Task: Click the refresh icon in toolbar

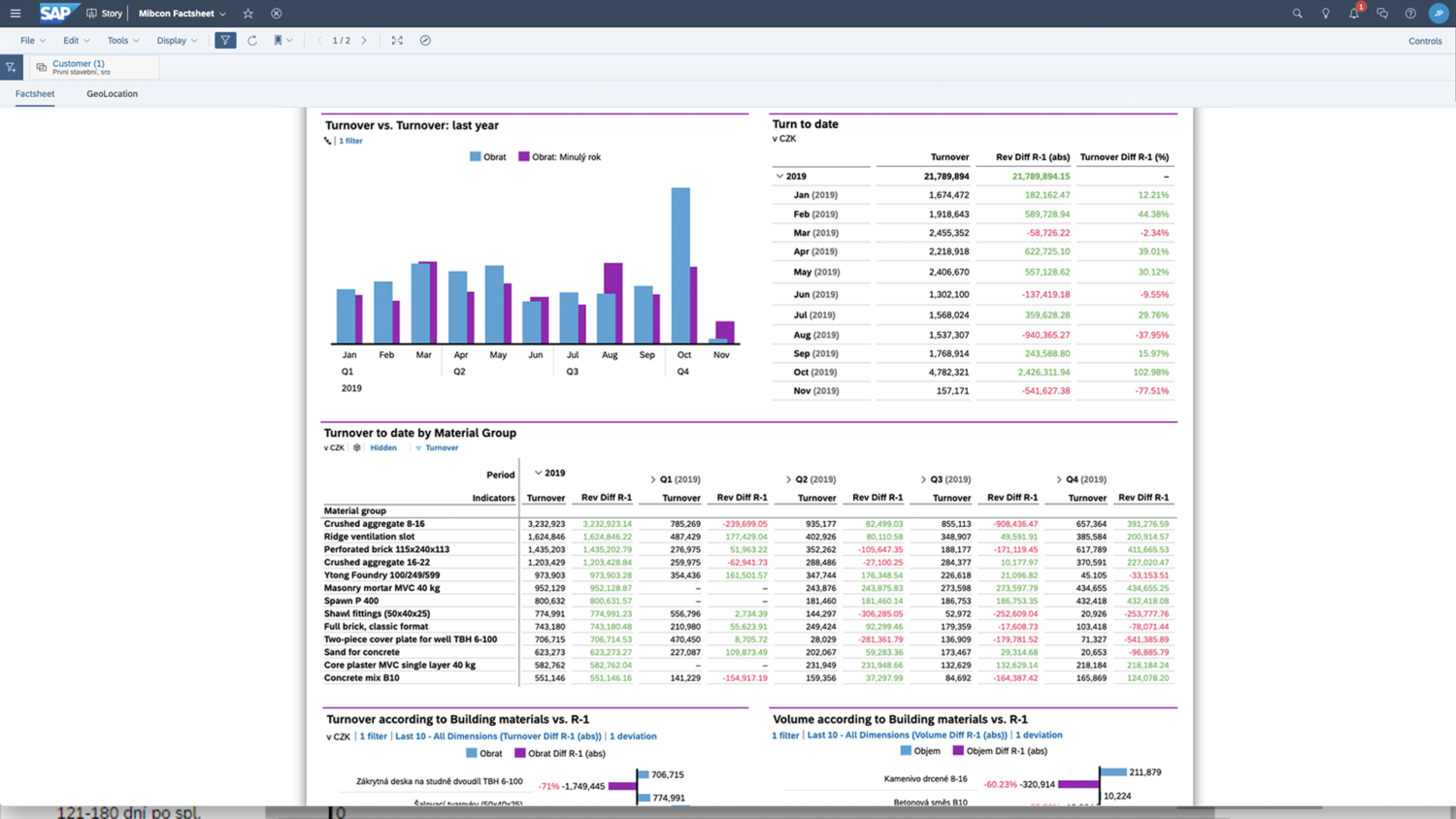Action: point(252,41)
